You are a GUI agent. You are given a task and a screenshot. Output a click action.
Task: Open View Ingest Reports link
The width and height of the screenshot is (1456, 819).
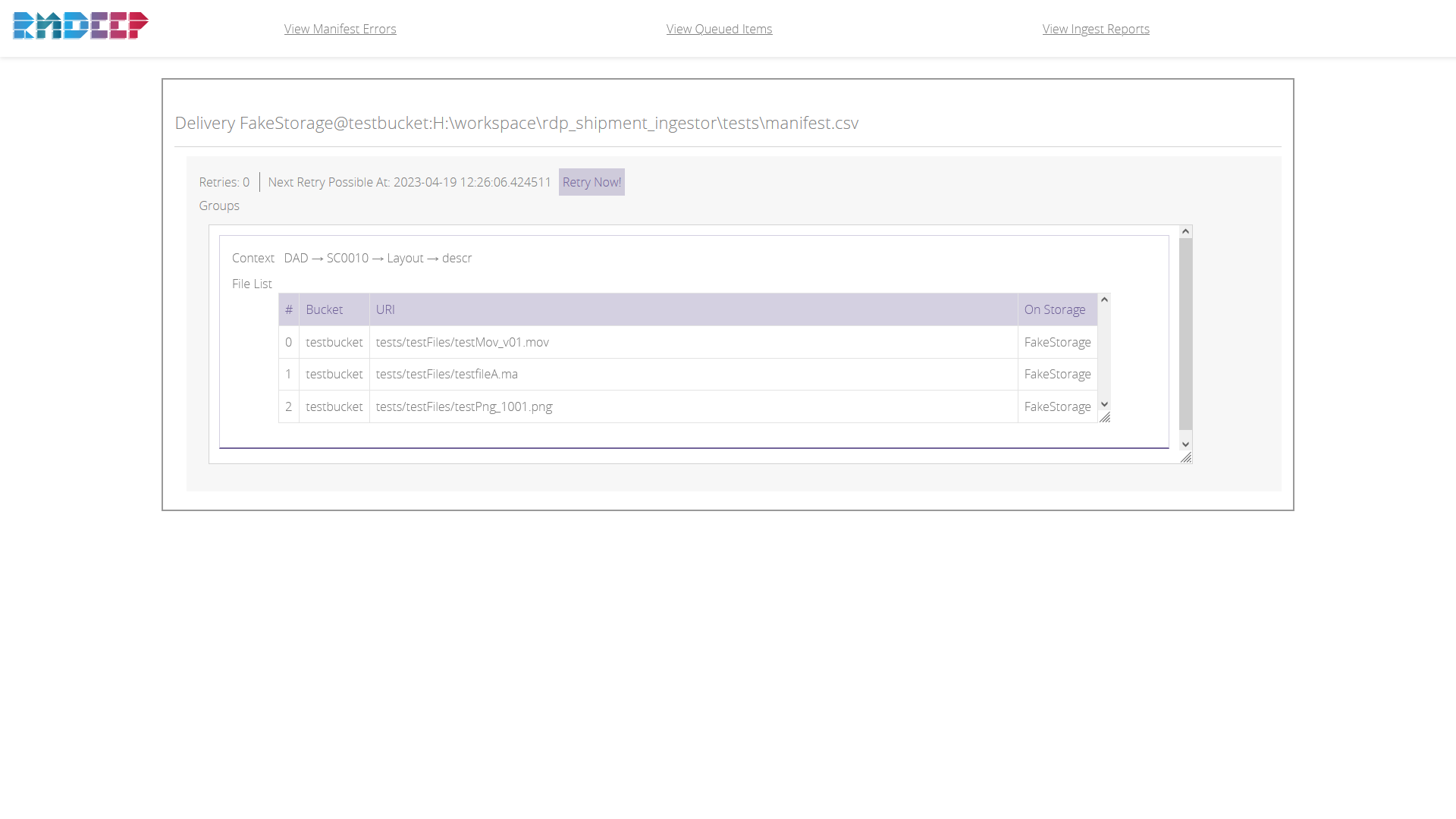[1096, 29]
